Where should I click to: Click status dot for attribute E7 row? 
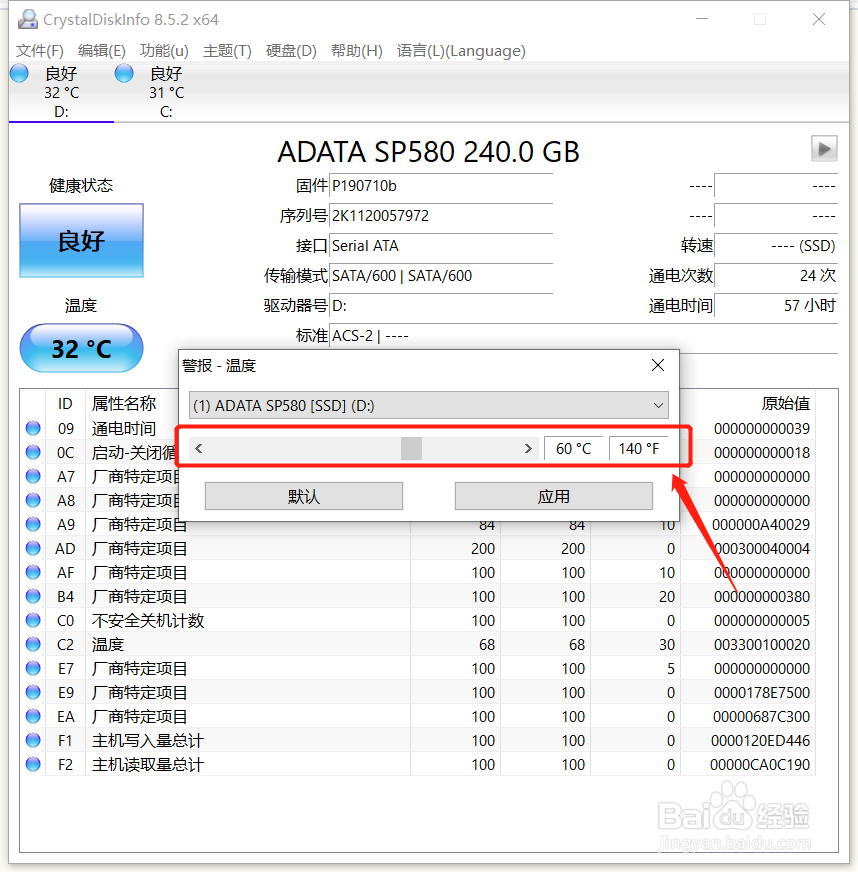tap(33, 668)
